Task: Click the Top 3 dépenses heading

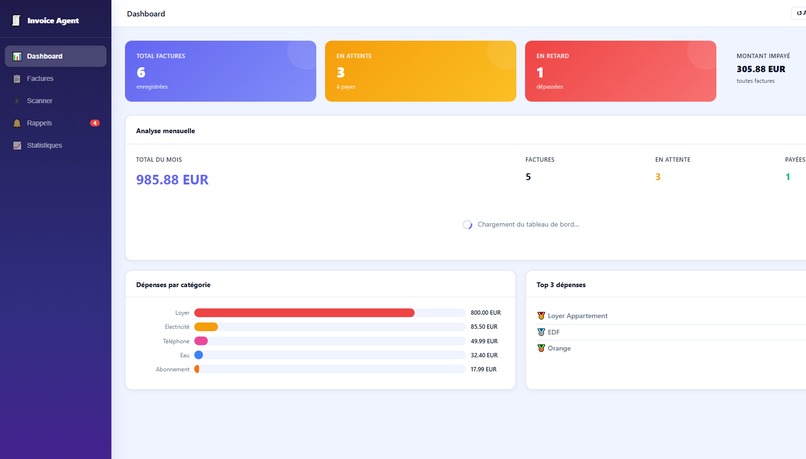Action: tap(561, 285)
